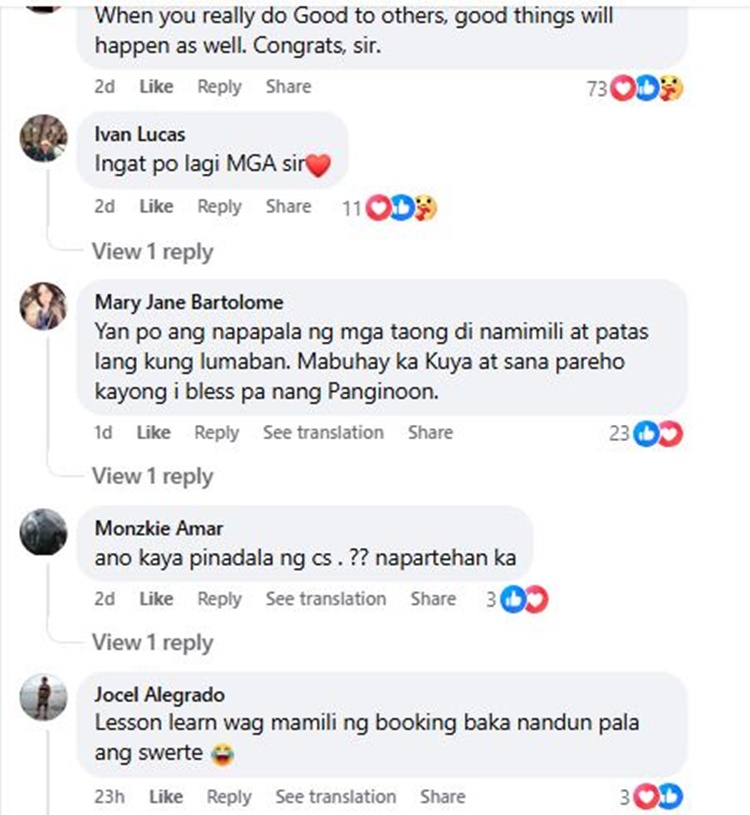Expand View 1 reply under Monzkie Amar
Image resolution: width=750 pixels, height=815 pixels.
153,643
